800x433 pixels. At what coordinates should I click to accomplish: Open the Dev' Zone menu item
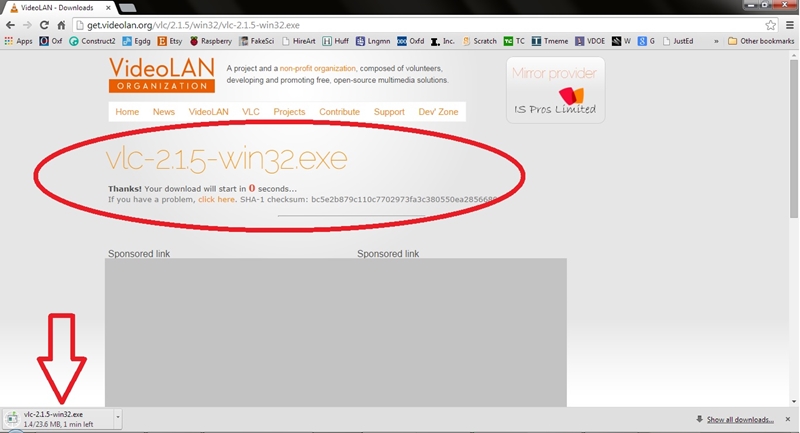point(438,112)
